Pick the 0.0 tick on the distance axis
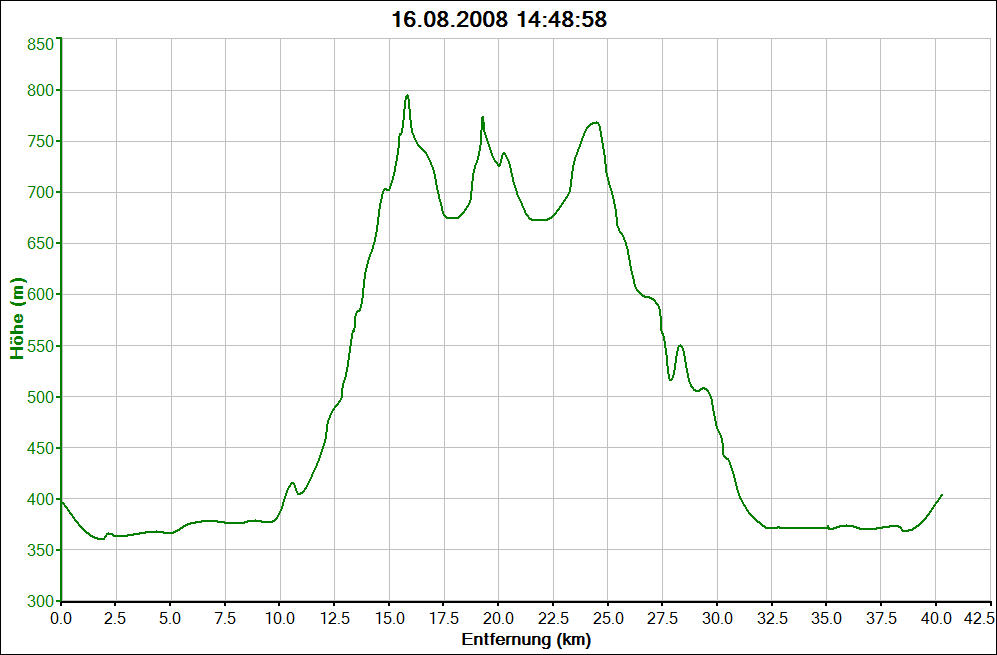Image resolution: width=997 pixels, height=655 pixels. coord(61,618)
